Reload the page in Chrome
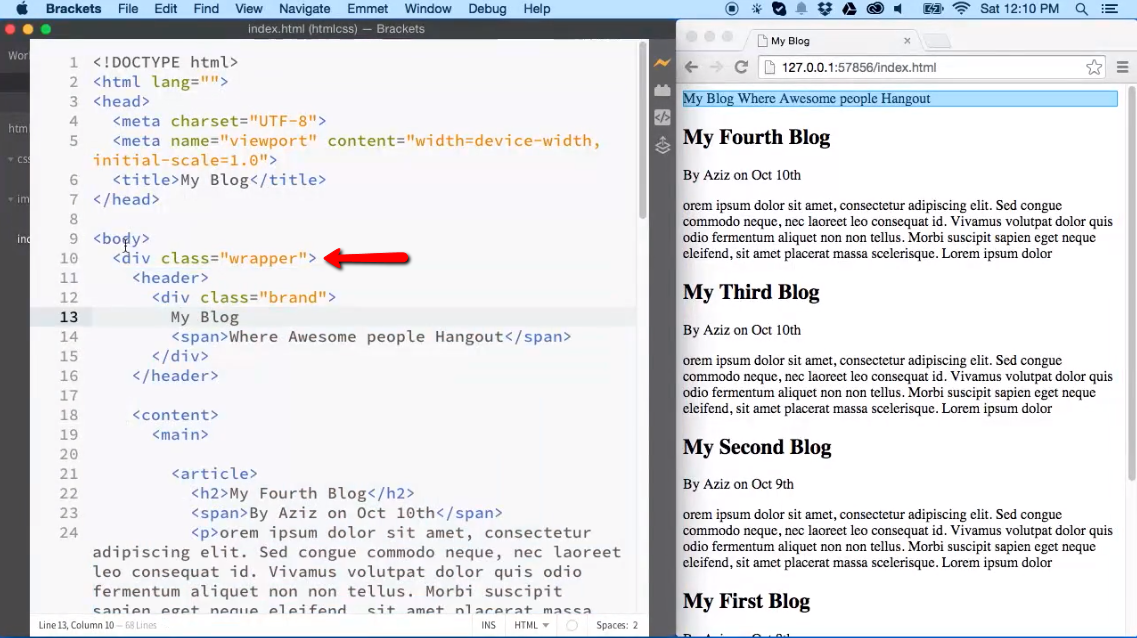The height and width of the screenshot is (638, 1137). pyautogui.click(x=742, y=67)
